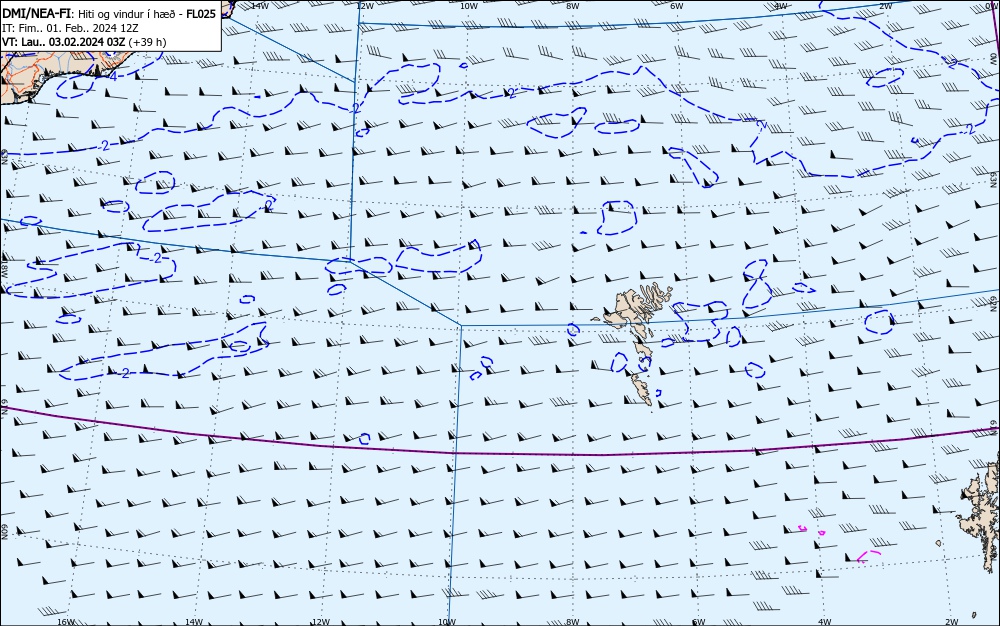Click the '10W' longitude label on top edge
This screenshot has height=626, width=1000.
tap(469, 6)
